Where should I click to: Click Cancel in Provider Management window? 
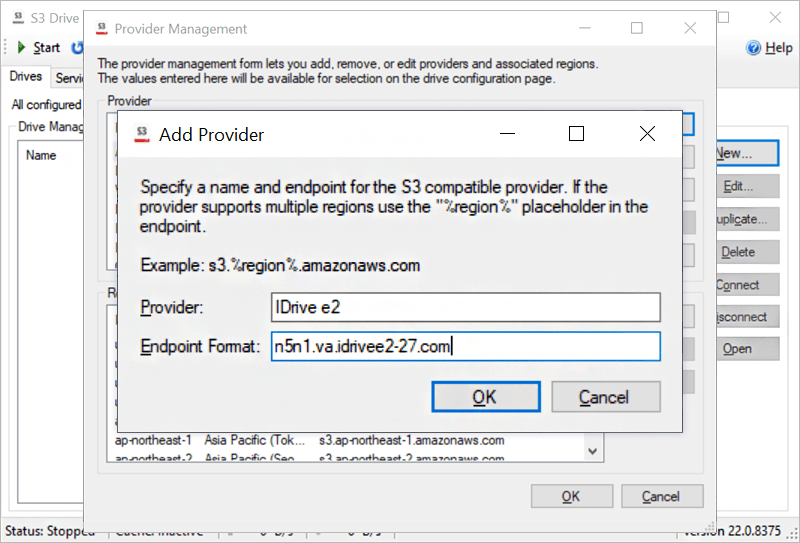[x=662, y=496]
